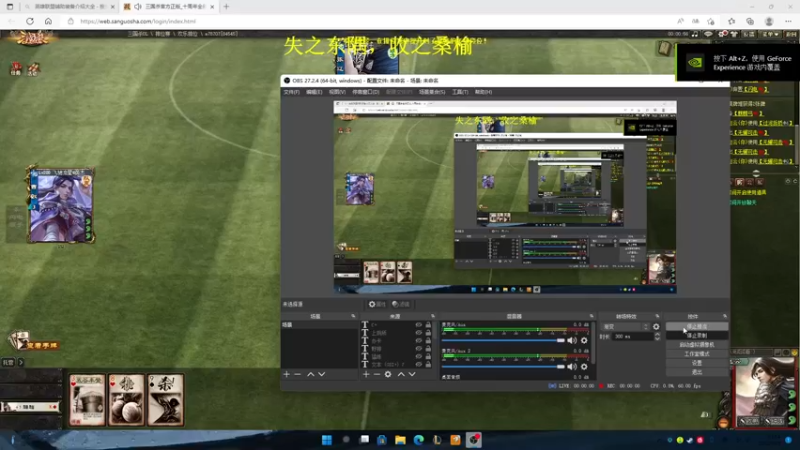Toggle lock on 文本 (GDI+) 7 source

tap(429, 364)
